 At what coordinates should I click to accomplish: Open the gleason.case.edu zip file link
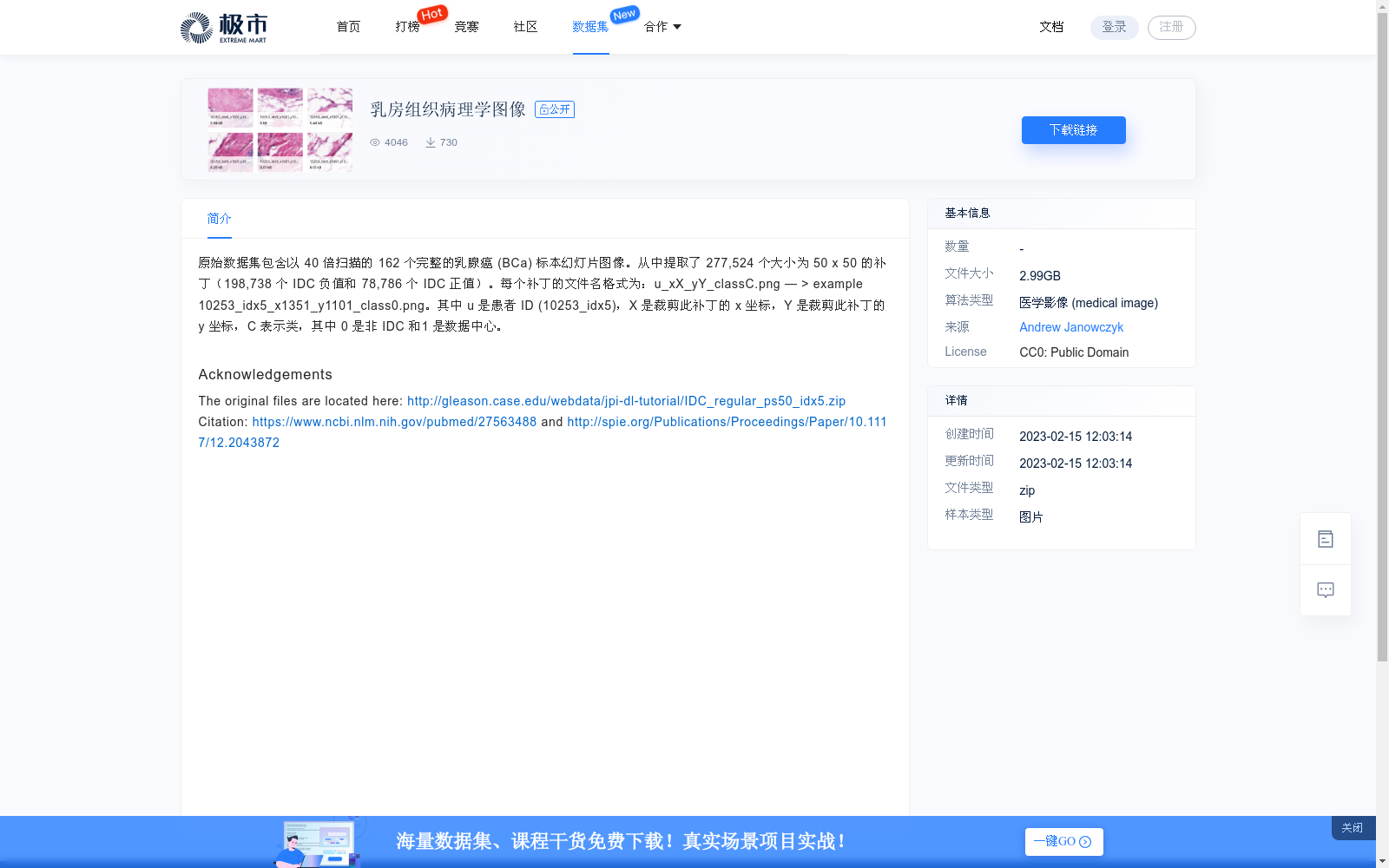coord(626,401)
